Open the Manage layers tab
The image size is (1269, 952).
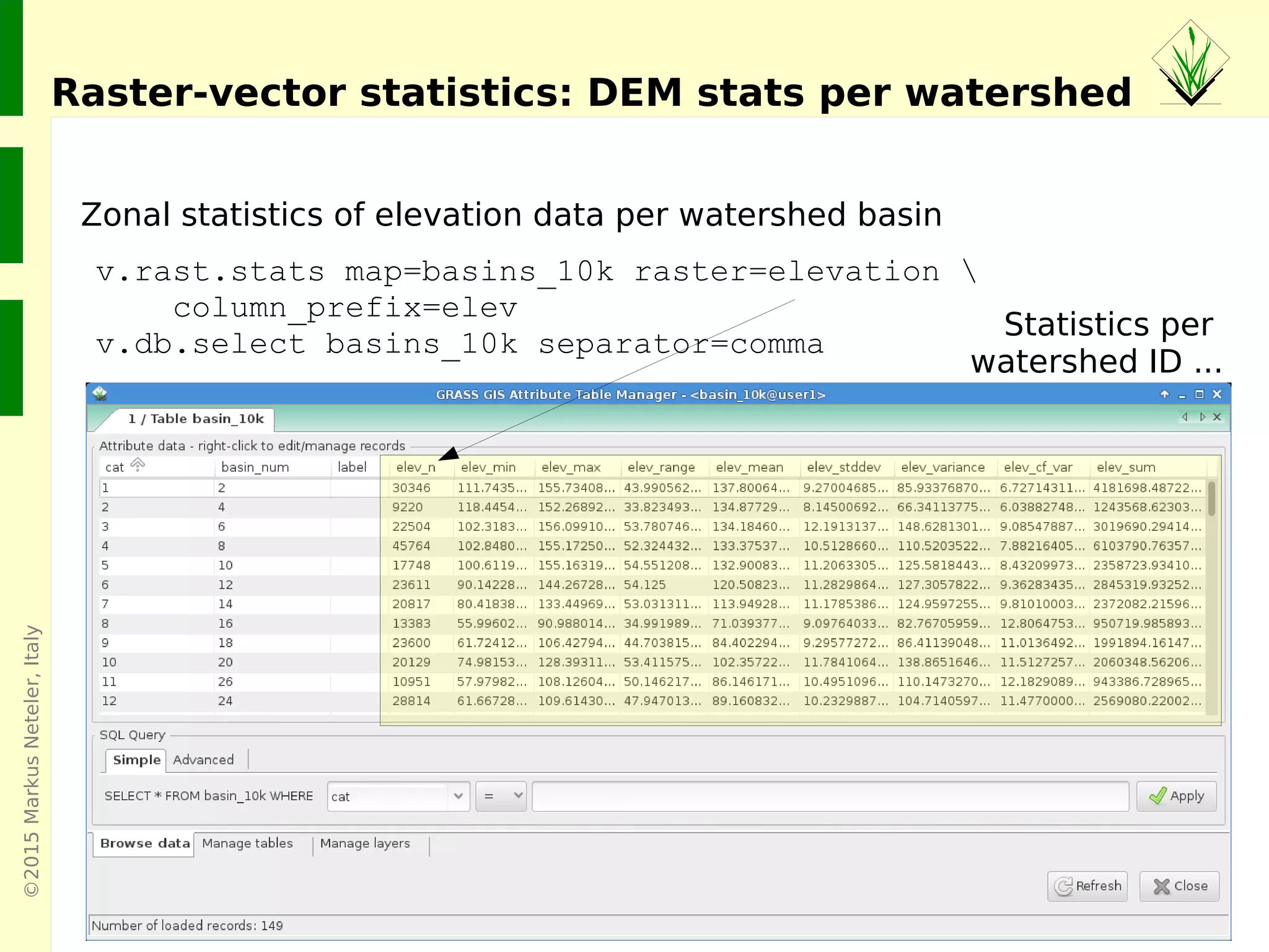pos(365,844)
